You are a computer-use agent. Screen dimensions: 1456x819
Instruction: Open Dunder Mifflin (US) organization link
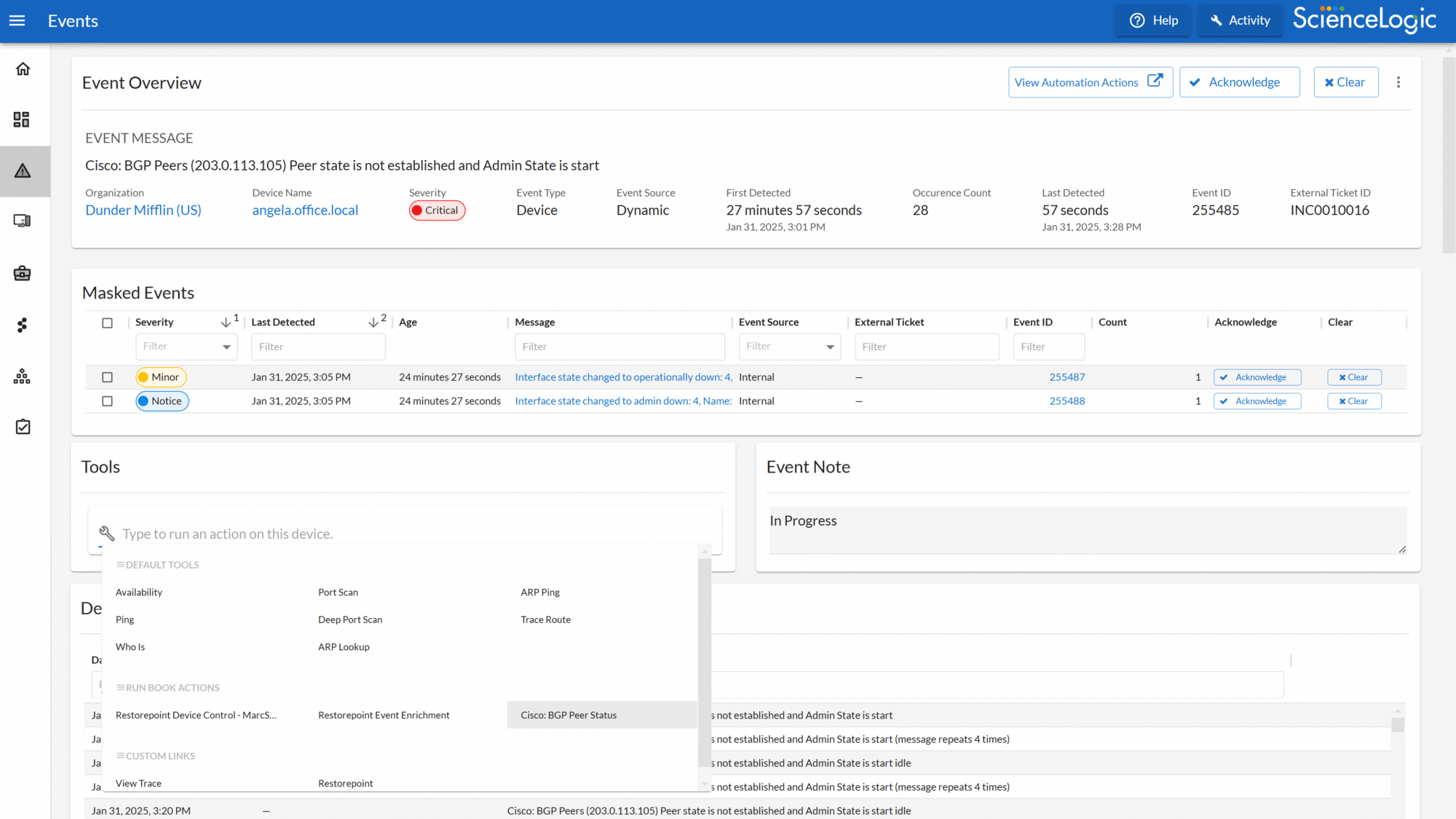pos(143,210)
